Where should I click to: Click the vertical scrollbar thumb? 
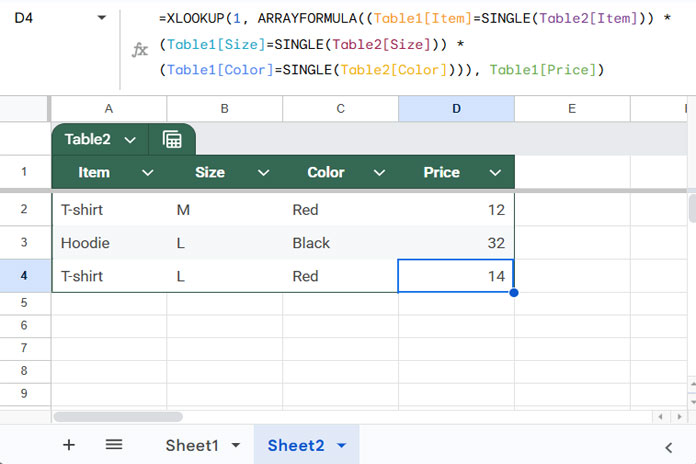[692, 208]
